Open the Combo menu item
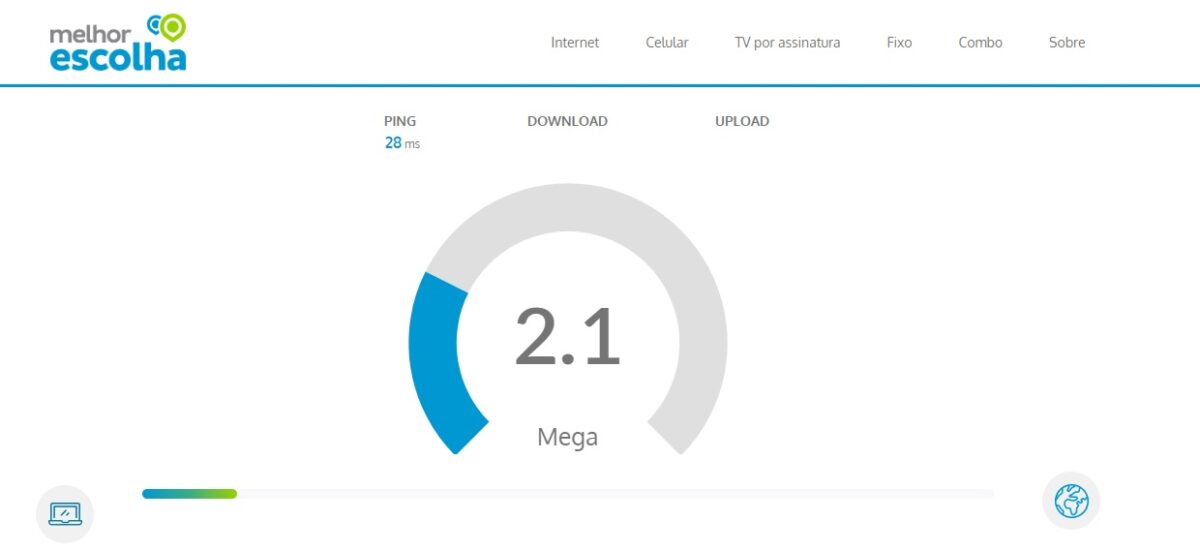1200x551 pixels. click(x=980, y=43)
